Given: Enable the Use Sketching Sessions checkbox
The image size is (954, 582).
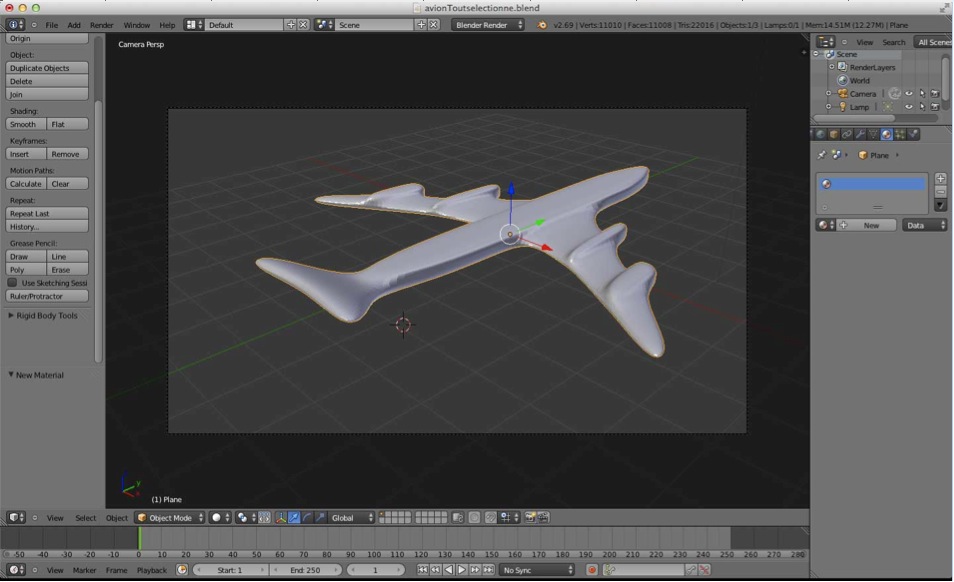Looking at the screenshot, I should tap(13, 283).
